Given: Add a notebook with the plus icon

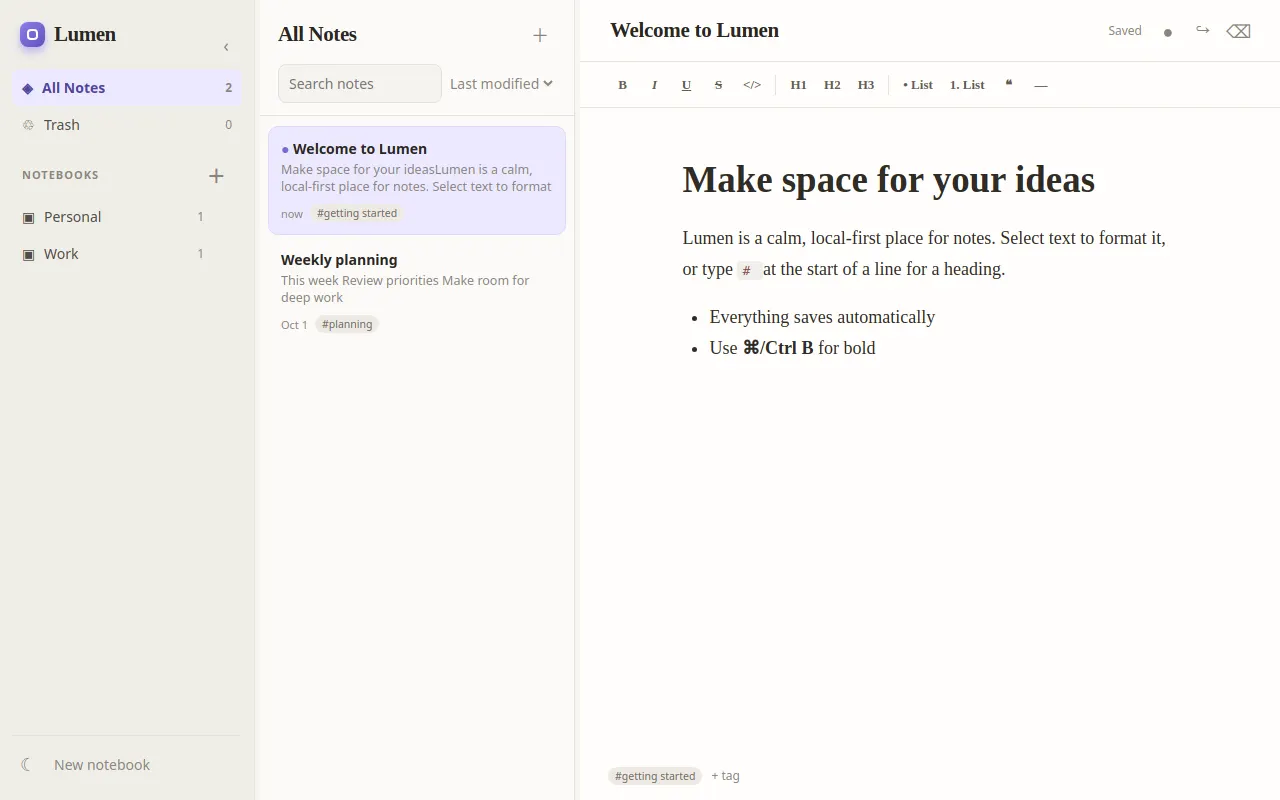Looking at the screenshot, I should click(x=216, y=176).
